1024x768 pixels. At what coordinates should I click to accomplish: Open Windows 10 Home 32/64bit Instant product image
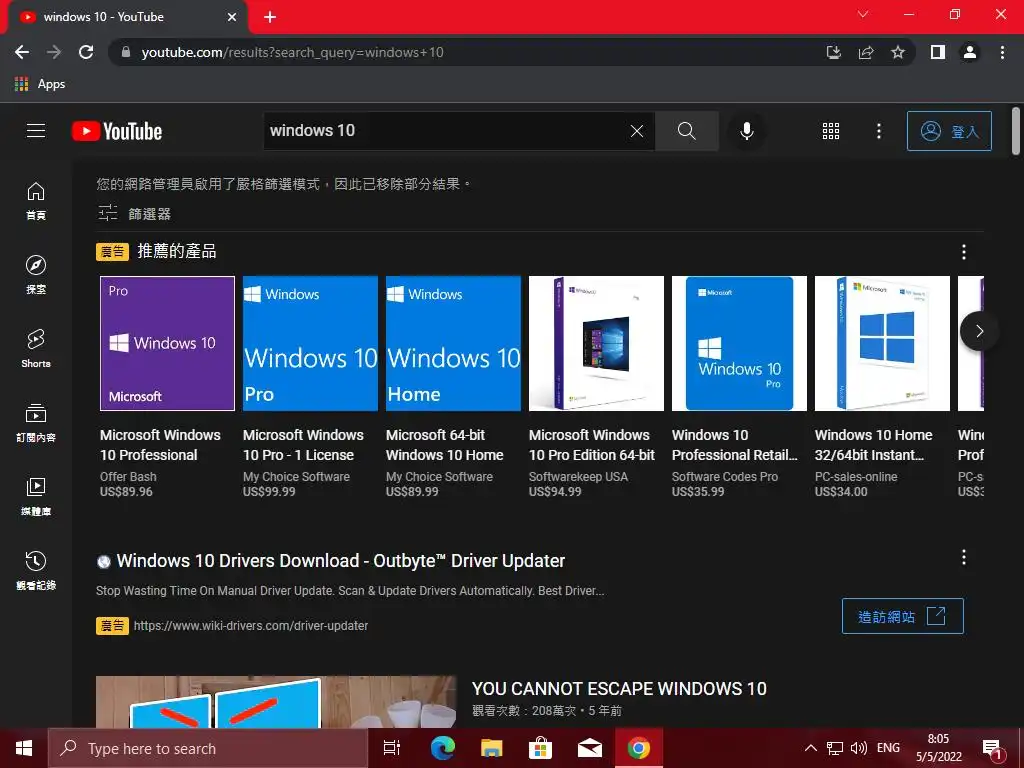tap(882, 344)
